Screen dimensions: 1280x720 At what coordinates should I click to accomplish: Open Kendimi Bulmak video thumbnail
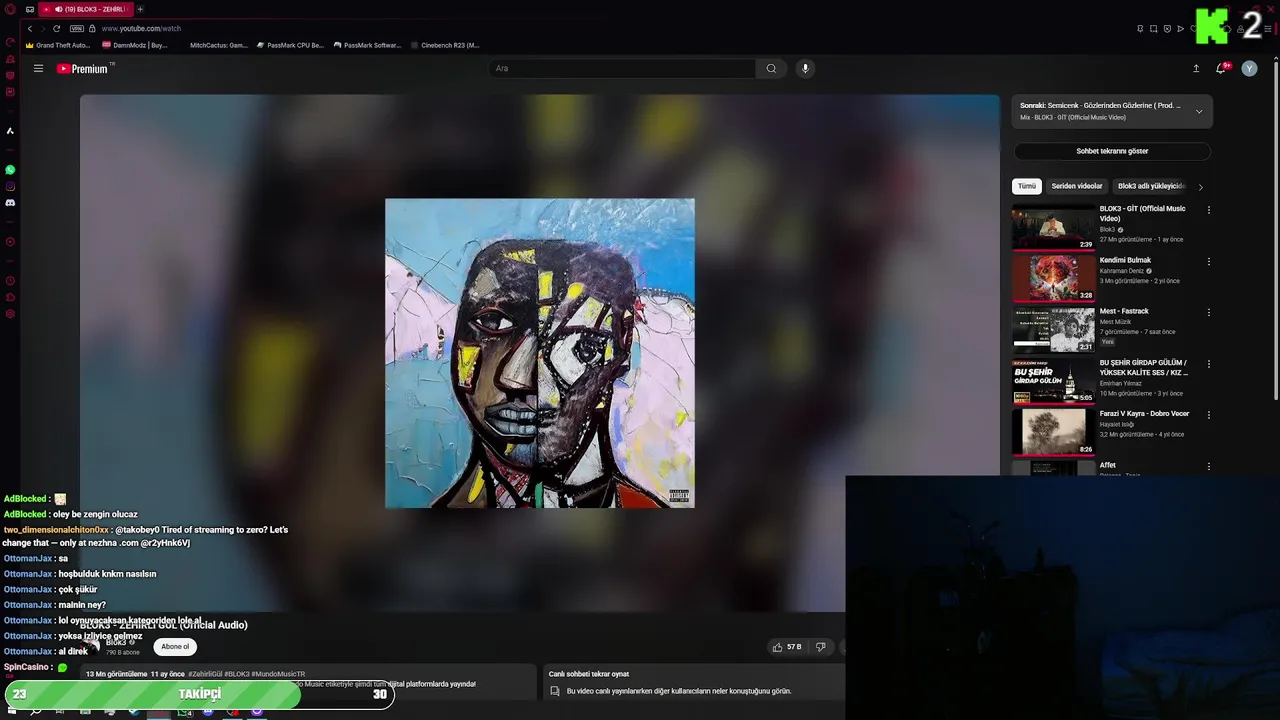click(x=1053, y=278)
